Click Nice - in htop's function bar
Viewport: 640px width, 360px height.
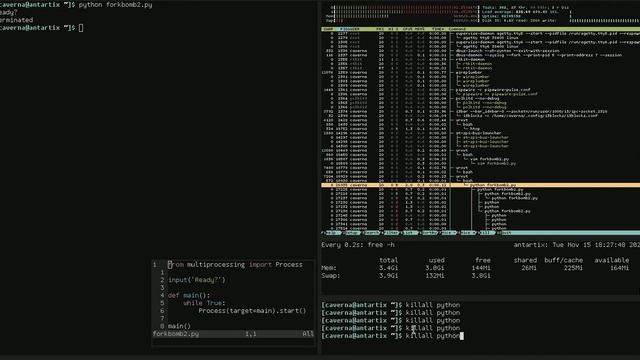[x=449, y=233]
